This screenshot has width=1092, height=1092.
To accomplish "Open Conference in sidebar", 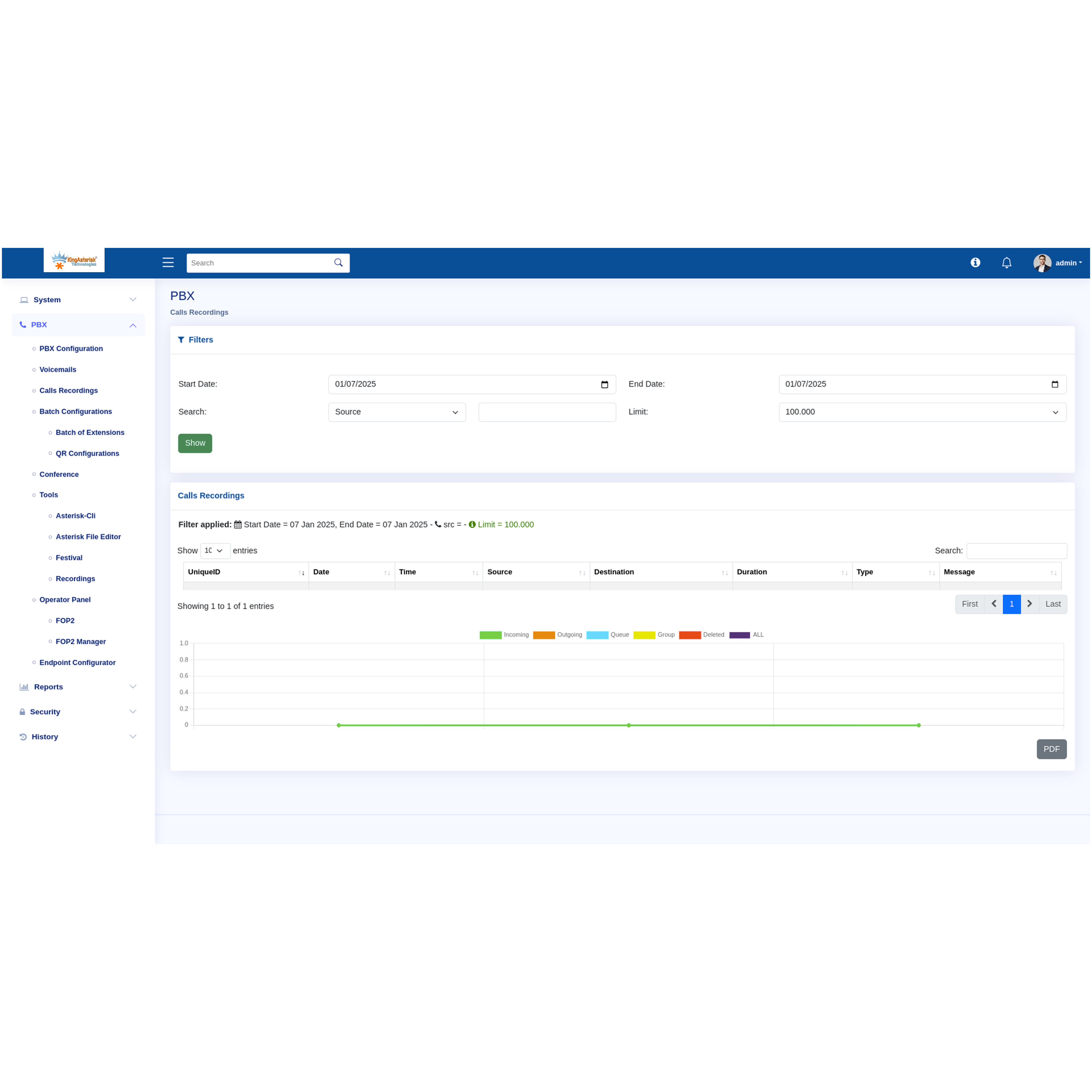I will tap(59, 474).
